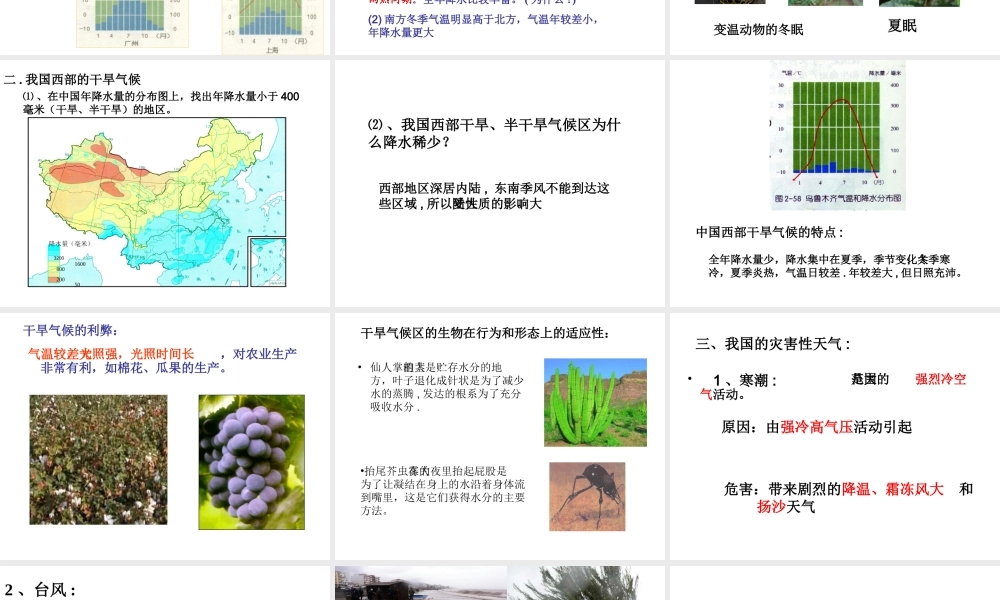Click the caption 变温动物的冬眠
1000x600 pixels.
point(758,29)
